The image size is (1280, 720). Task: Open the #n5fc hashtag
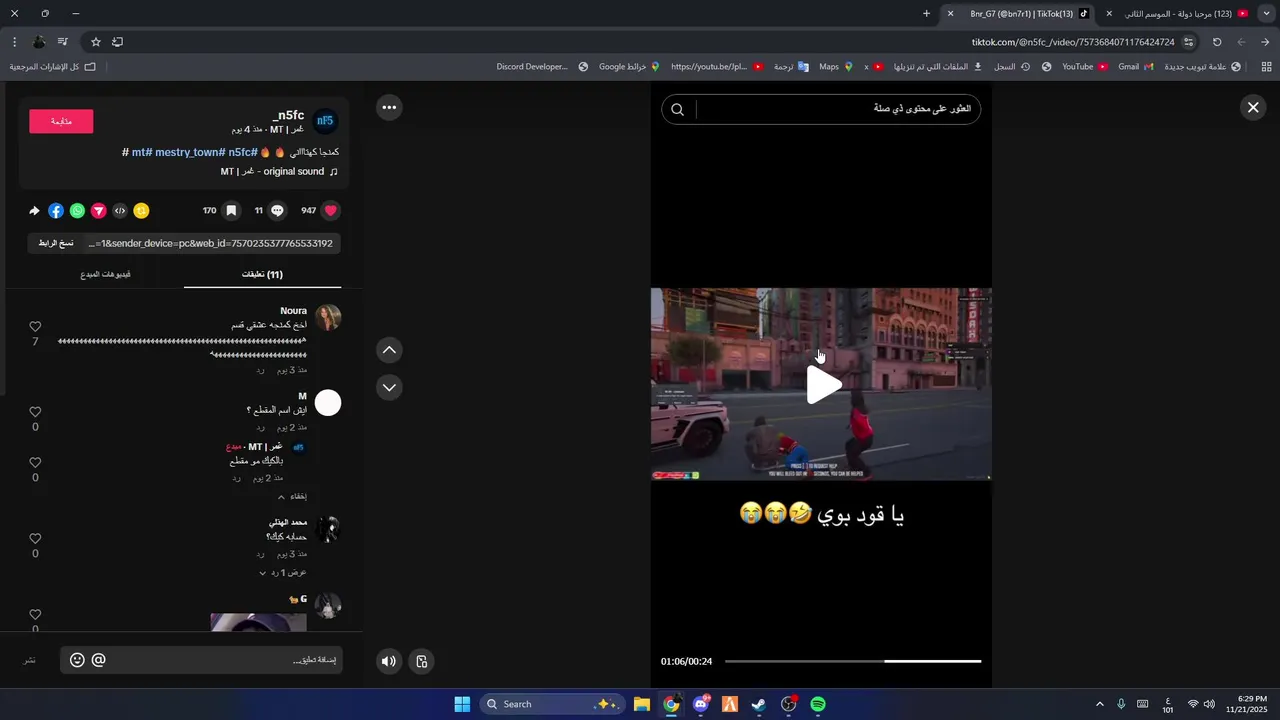pos(242,152)
